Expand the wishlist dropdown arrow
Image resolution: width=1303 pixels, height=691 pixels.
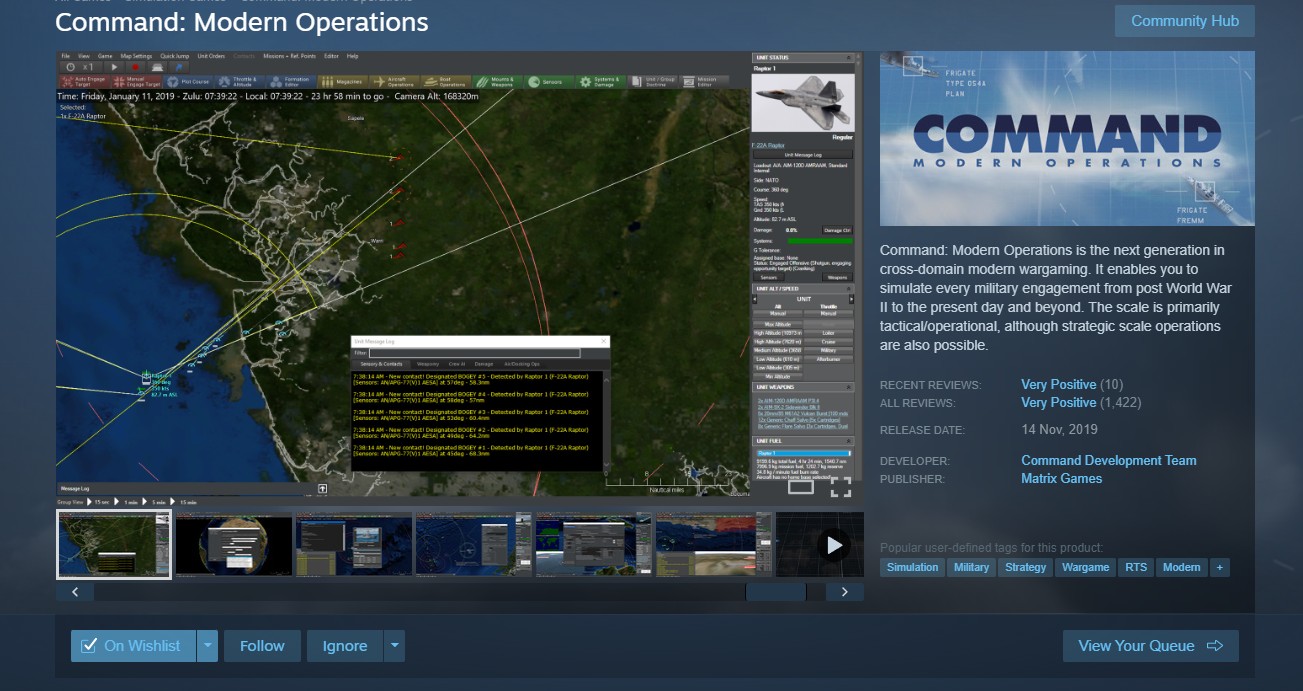click(207, 646)
